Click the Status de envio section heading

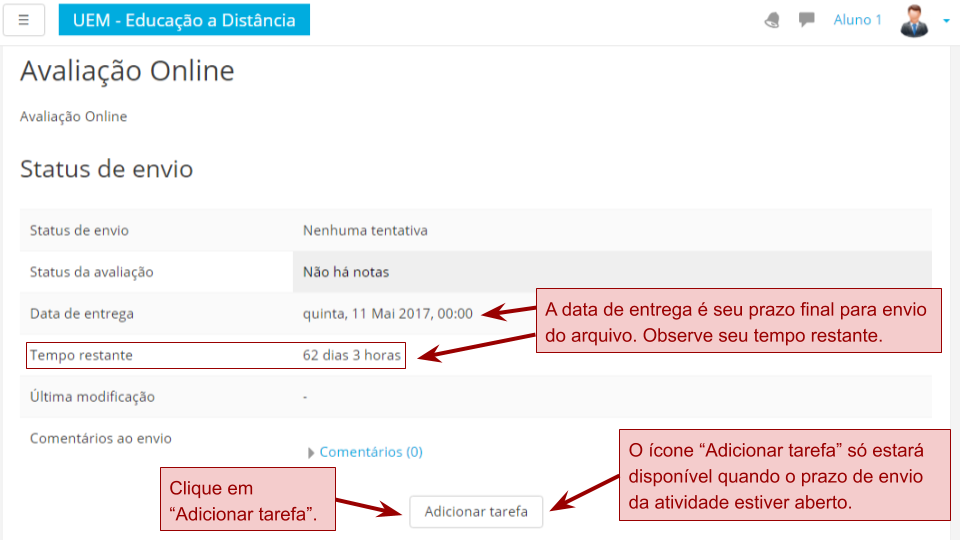point(106,169)
